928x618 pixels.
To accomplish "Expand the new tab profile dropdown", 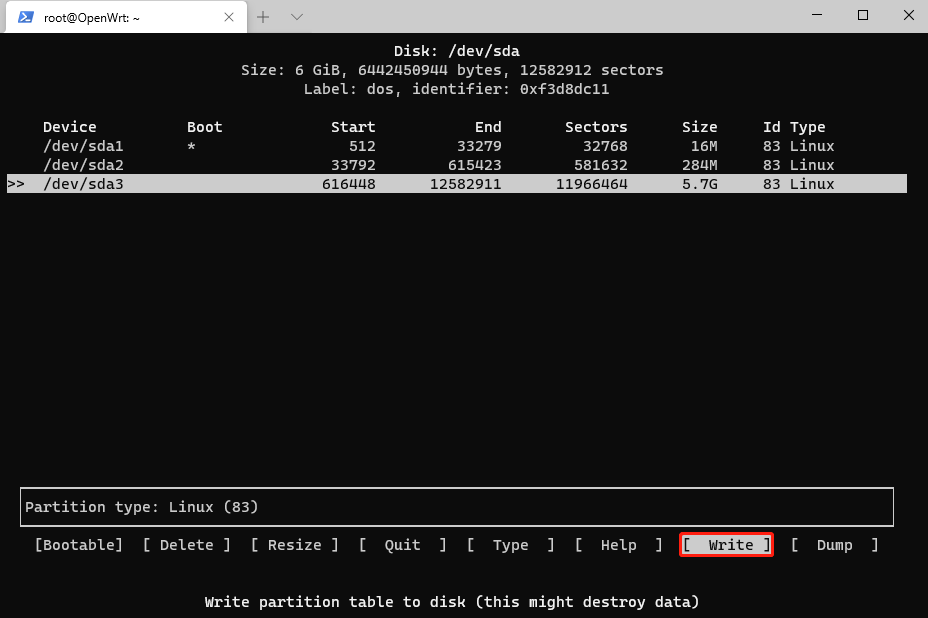I will pos(296,17).
